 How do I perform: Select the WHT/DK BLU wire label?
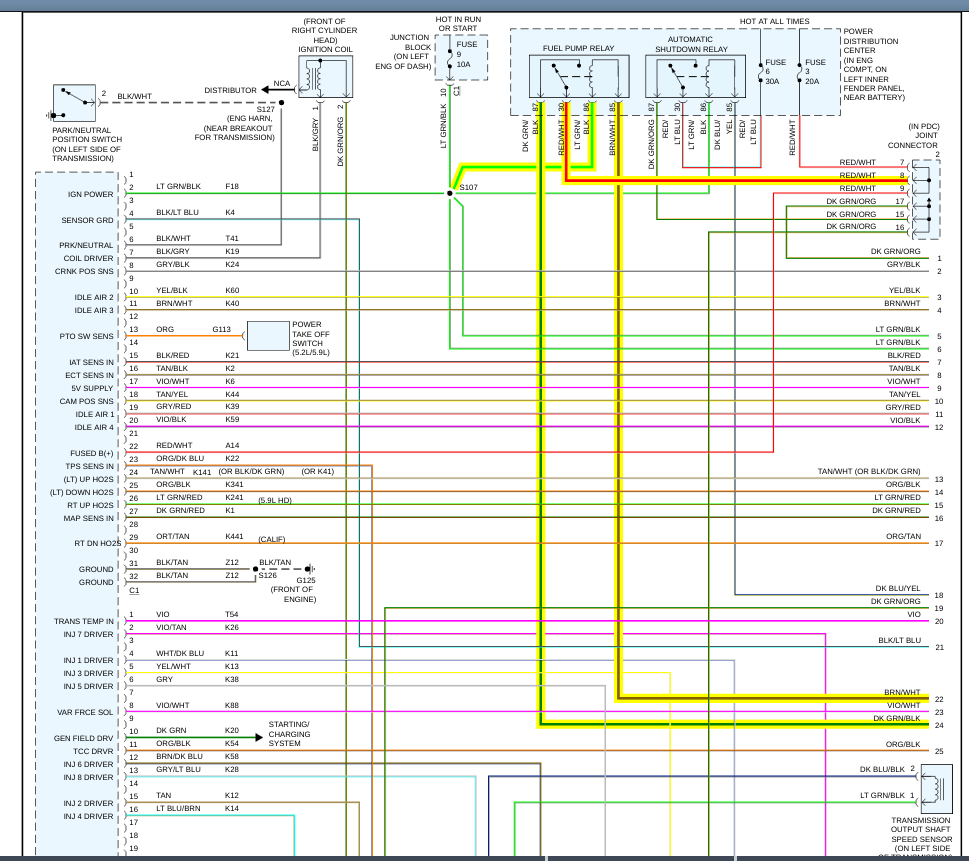click(180, 653)
